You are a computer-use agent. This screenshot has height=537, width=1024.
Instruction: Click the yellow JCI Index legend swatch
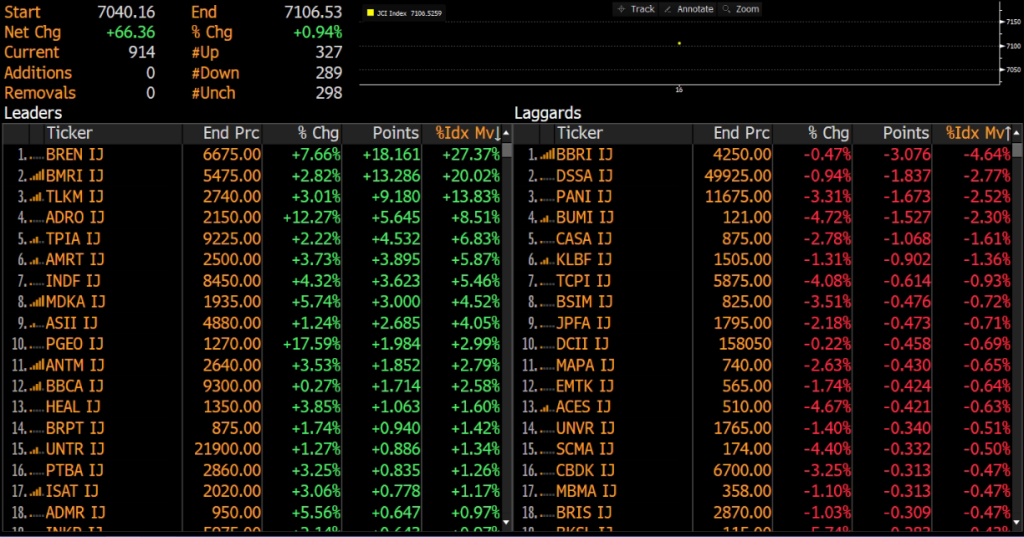(370, 13)
